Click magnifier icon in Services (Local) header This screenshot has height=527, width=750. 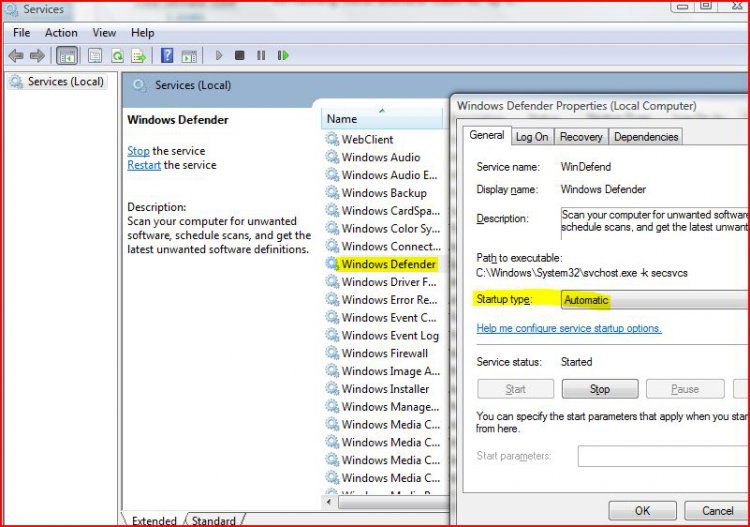pos(140,86)
